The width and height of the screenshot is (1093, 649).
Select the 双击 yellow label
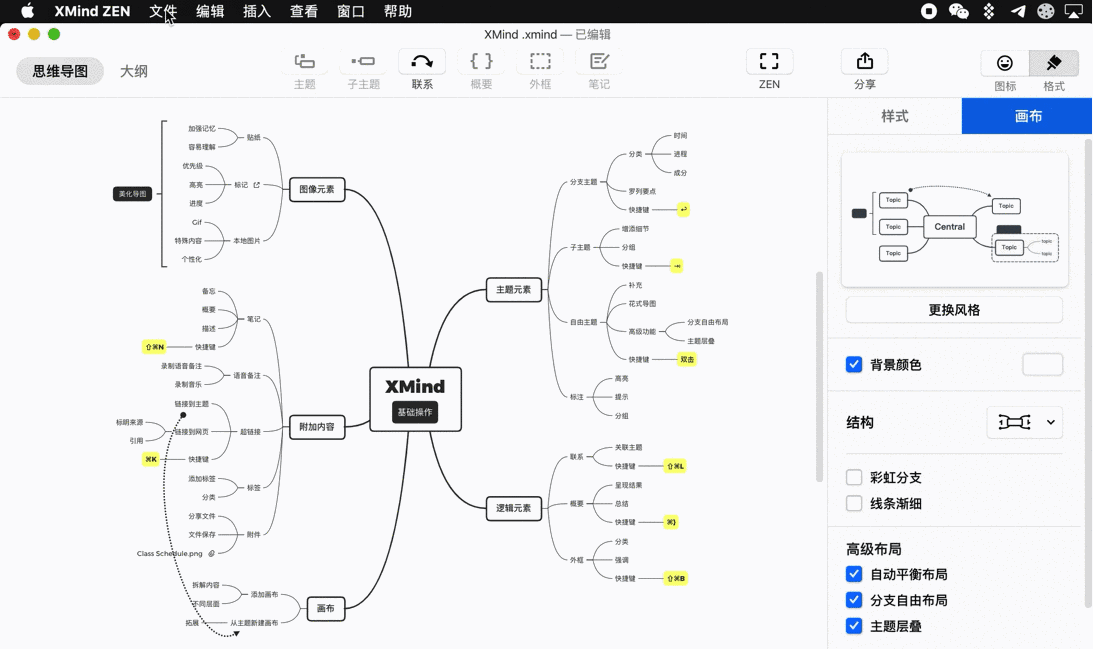[687, 360]
